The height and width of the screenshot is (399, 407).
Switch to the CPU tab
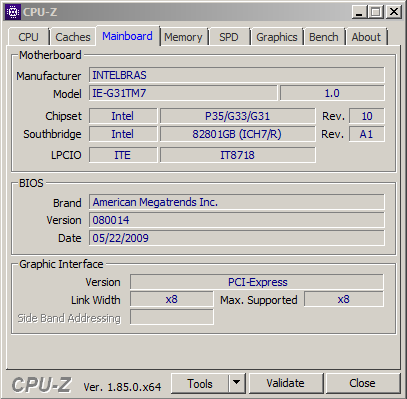point(29,37)
